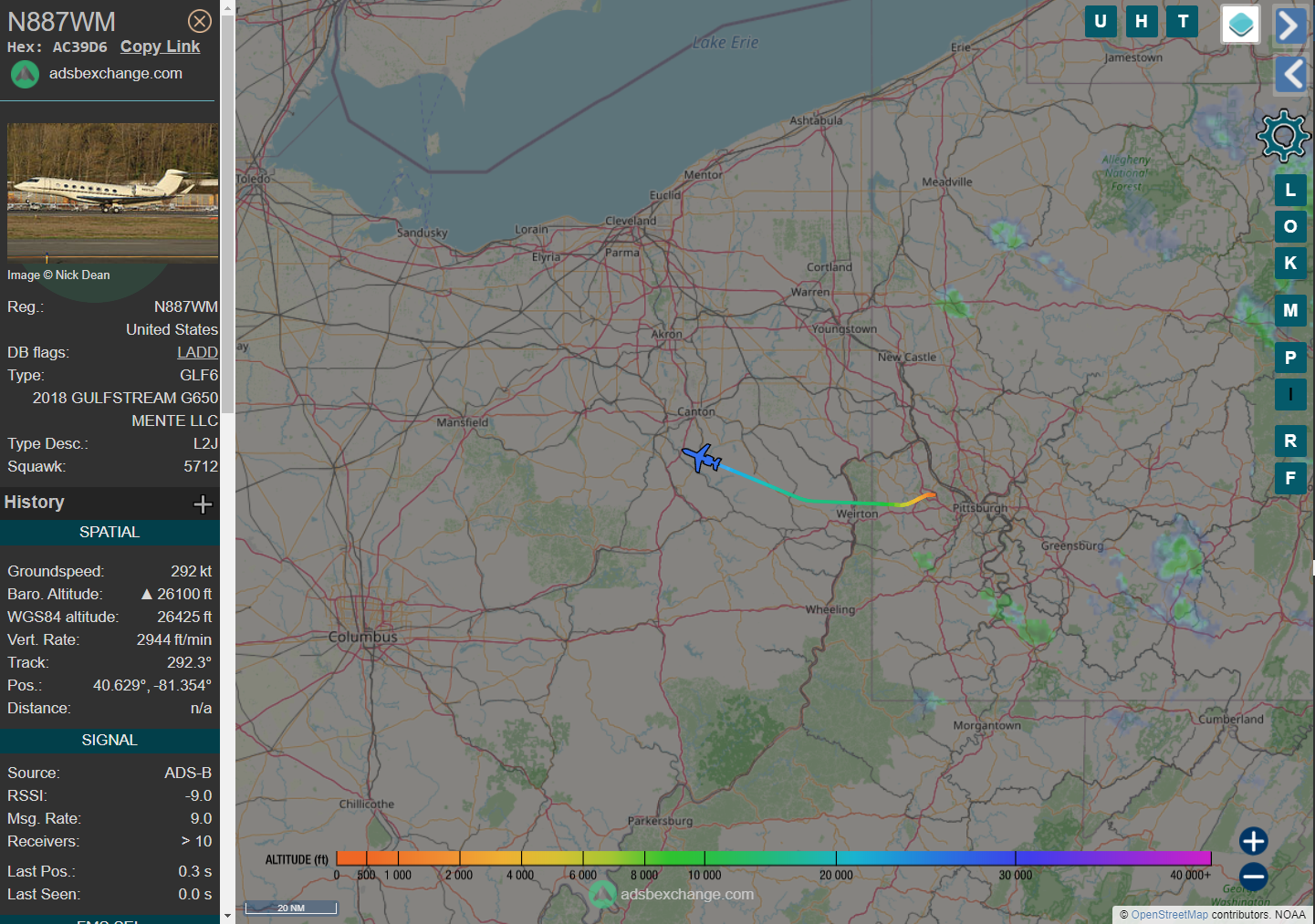Image resolution: width=1315 pixels, height=924 pixels.
Task: Click the SIGNAL section header
Action: [x=110, y=740]
